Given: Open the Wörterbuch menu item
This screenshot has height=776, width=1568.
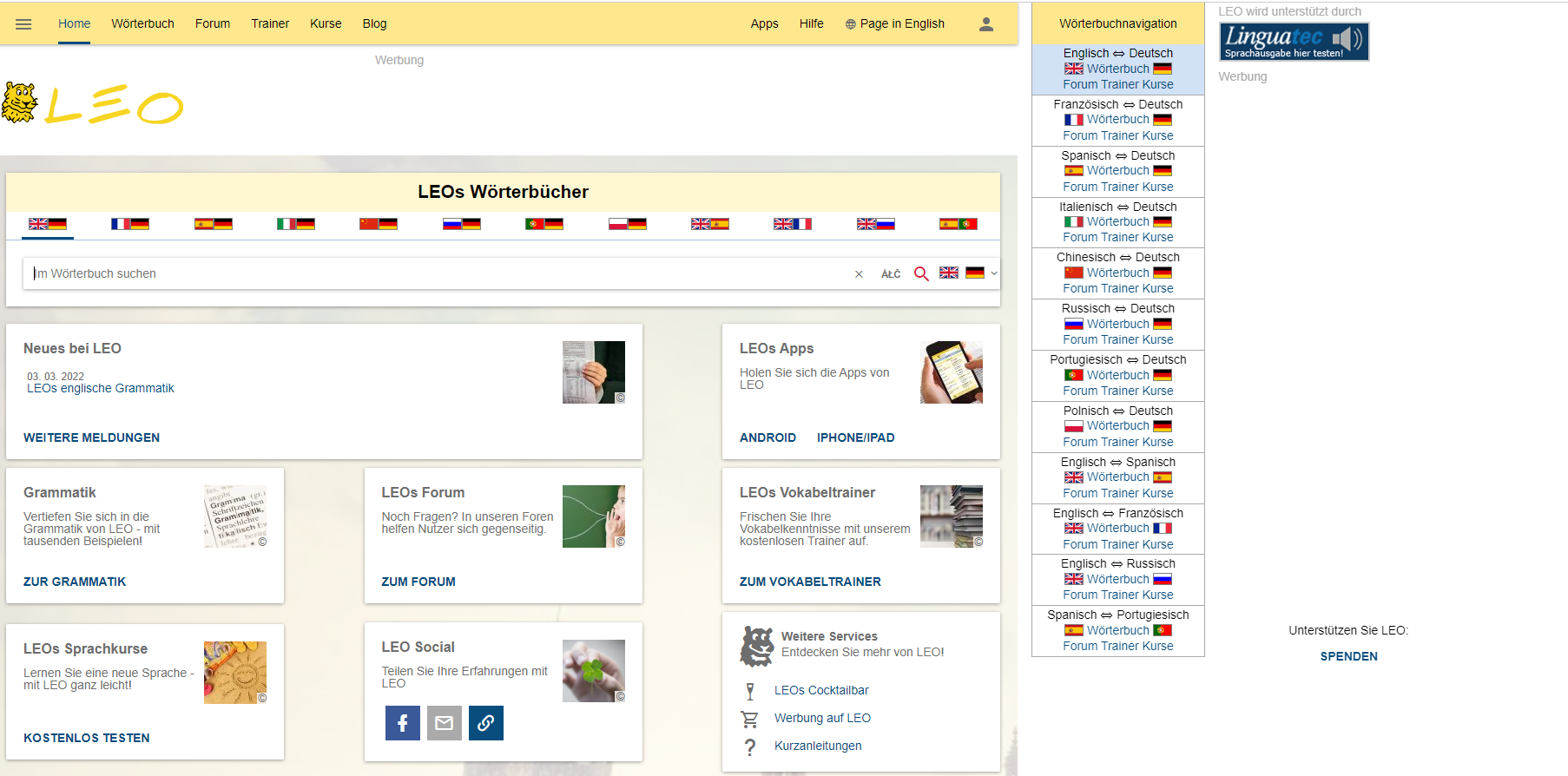Looking at the screenshot, I should [142, 24].
